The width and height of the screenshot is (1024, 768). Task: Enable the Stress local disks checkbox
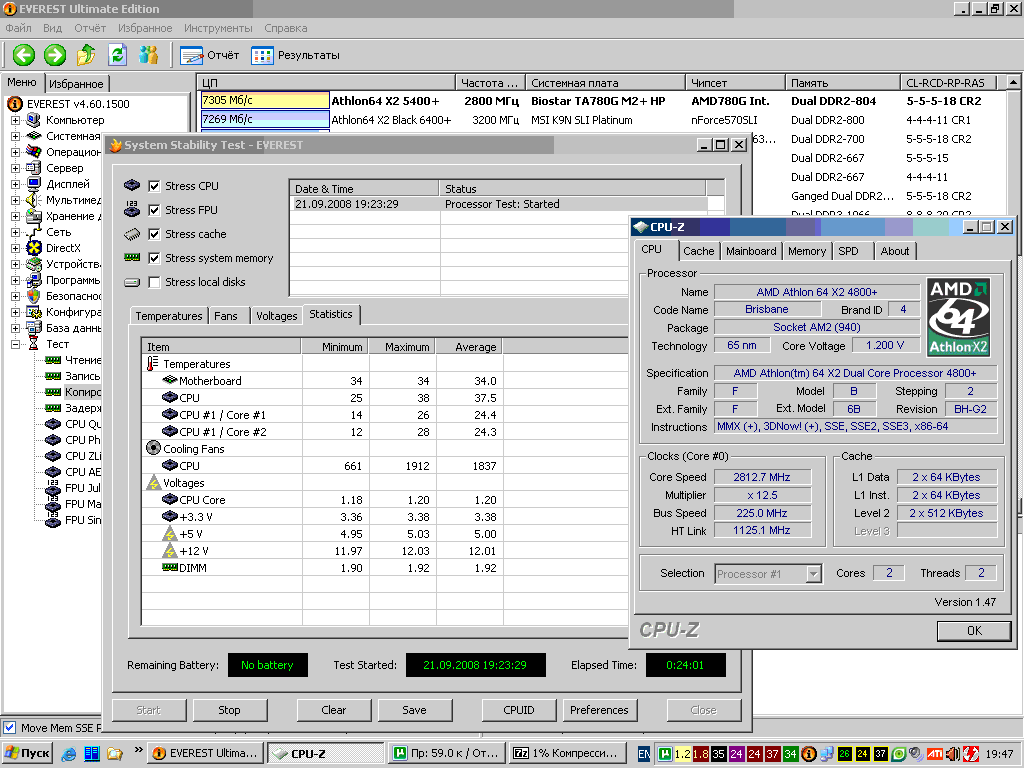pos(154,282)
